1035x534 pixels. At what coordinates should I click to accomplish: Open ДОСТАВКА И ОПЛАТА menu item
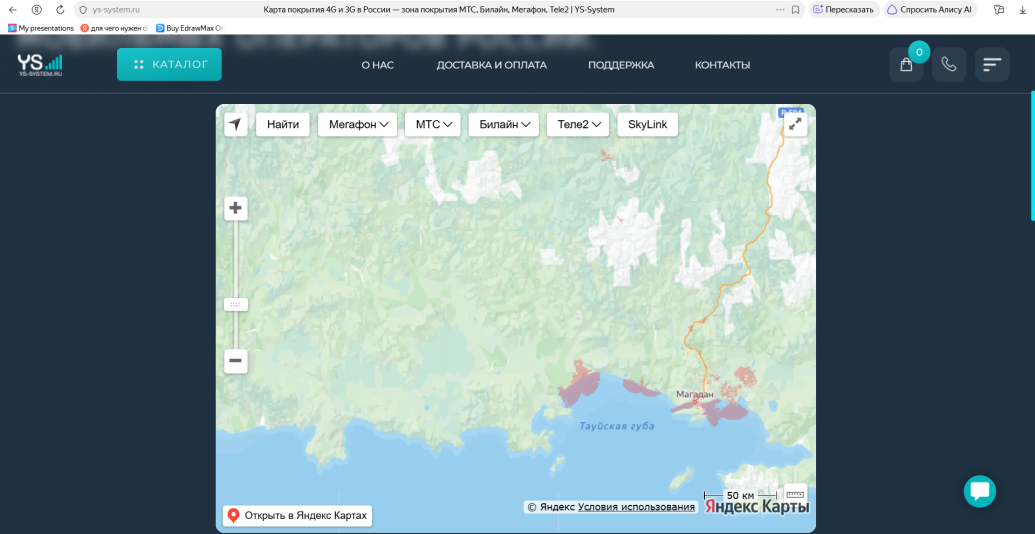click(x=491, y=65)
